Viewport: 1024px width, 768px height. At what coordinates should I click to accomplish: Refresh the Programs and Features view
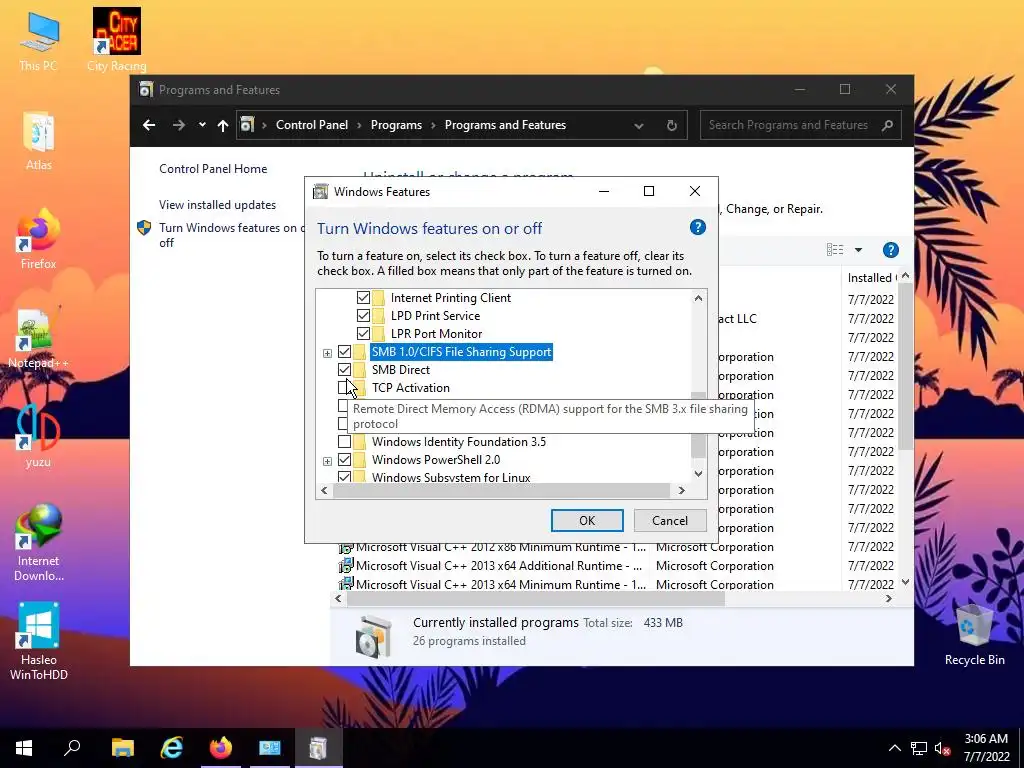pos(672,125)
